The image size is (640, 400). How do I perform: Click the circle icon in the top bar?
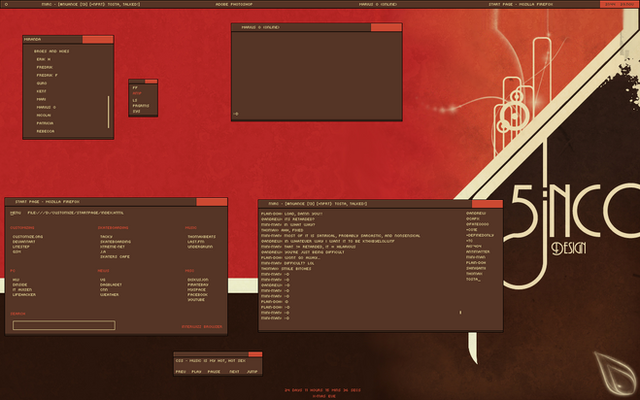(x=6, y=4)
